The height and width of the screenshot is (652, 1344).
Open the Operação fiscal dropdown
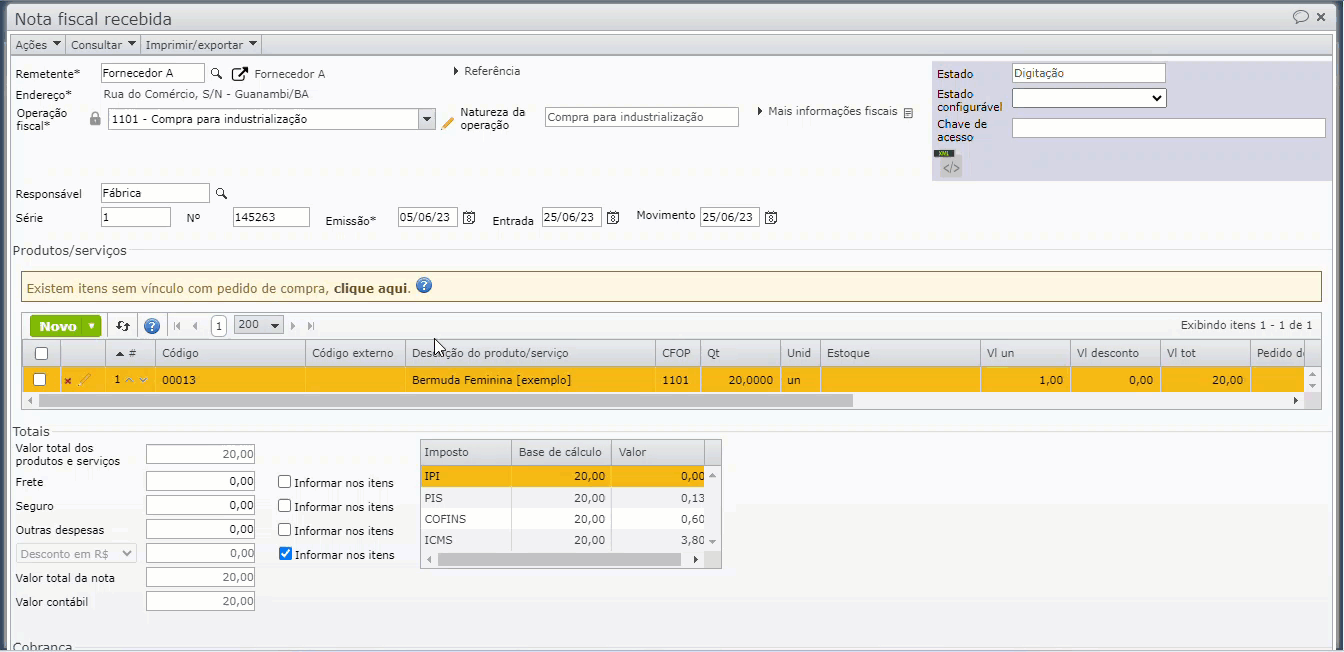pos(427,119)
